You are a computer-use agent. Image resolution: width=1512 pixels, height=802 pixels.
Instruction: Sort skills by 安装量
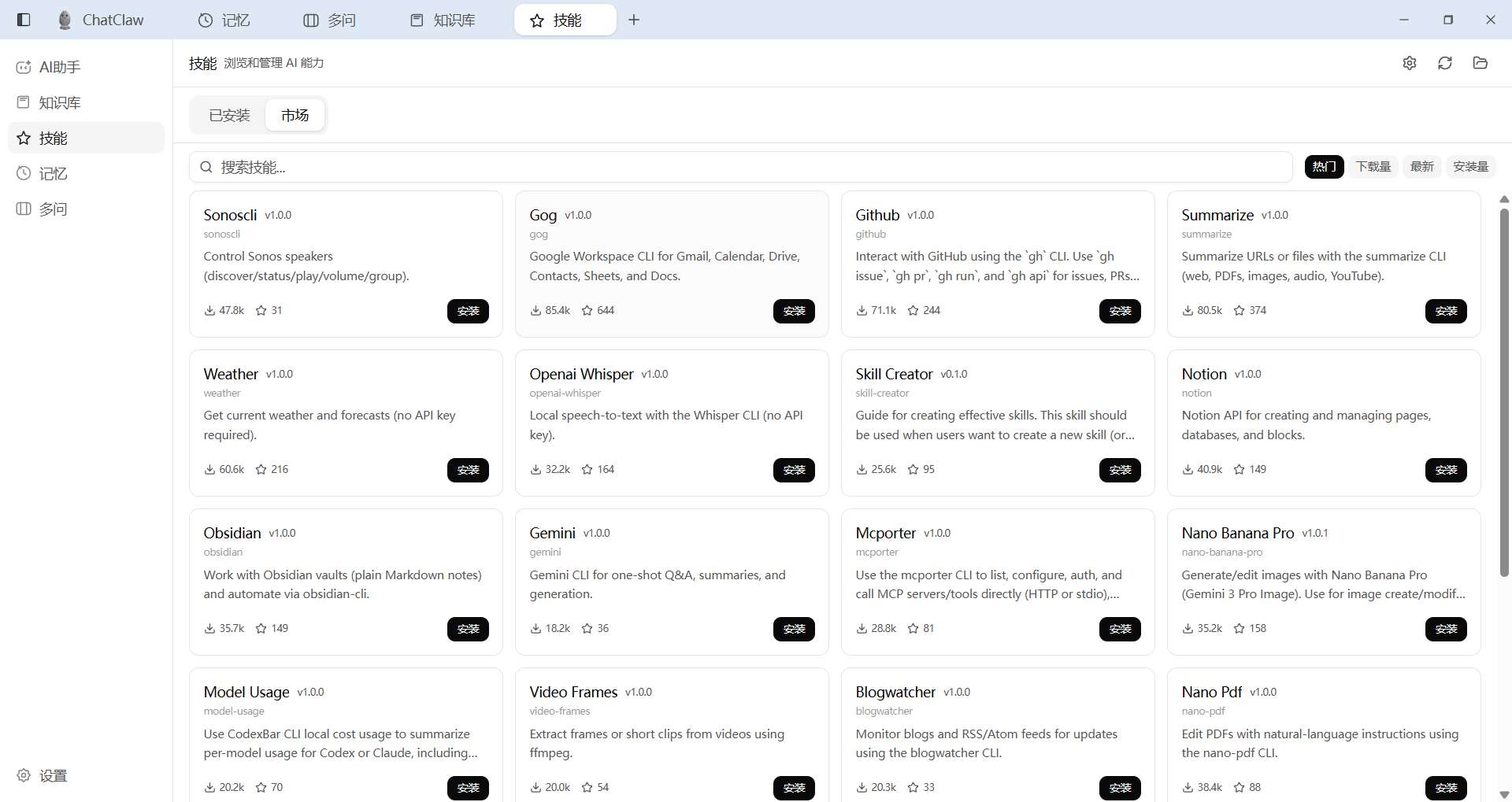pyautogui.click(x=1470, y=167)
